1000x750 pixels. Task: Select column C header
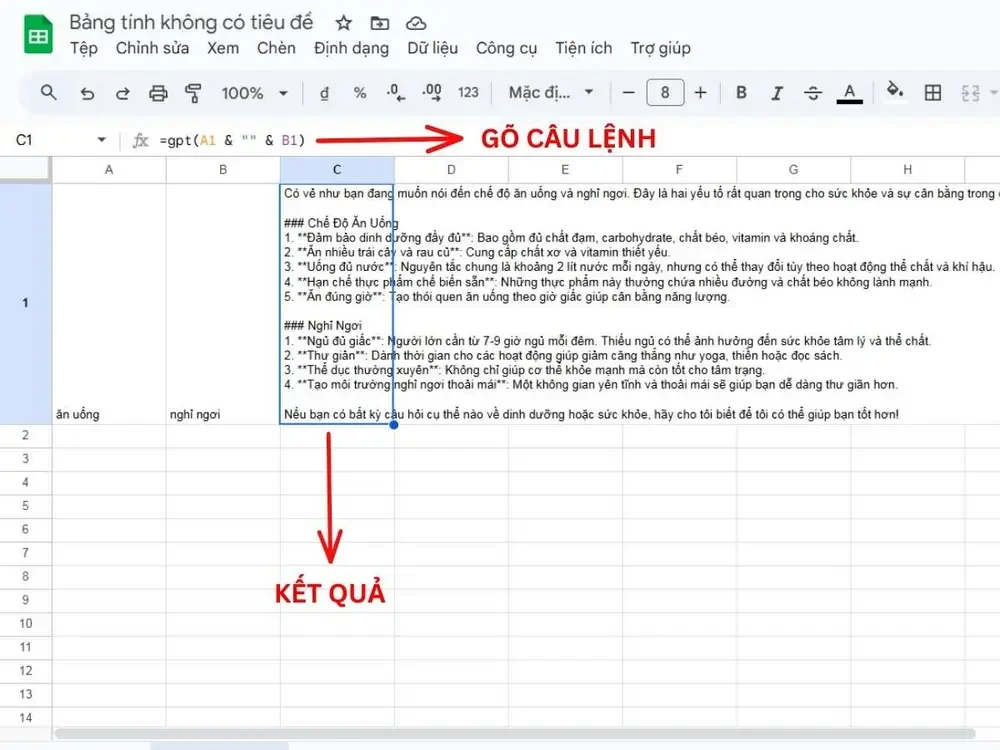337,170
